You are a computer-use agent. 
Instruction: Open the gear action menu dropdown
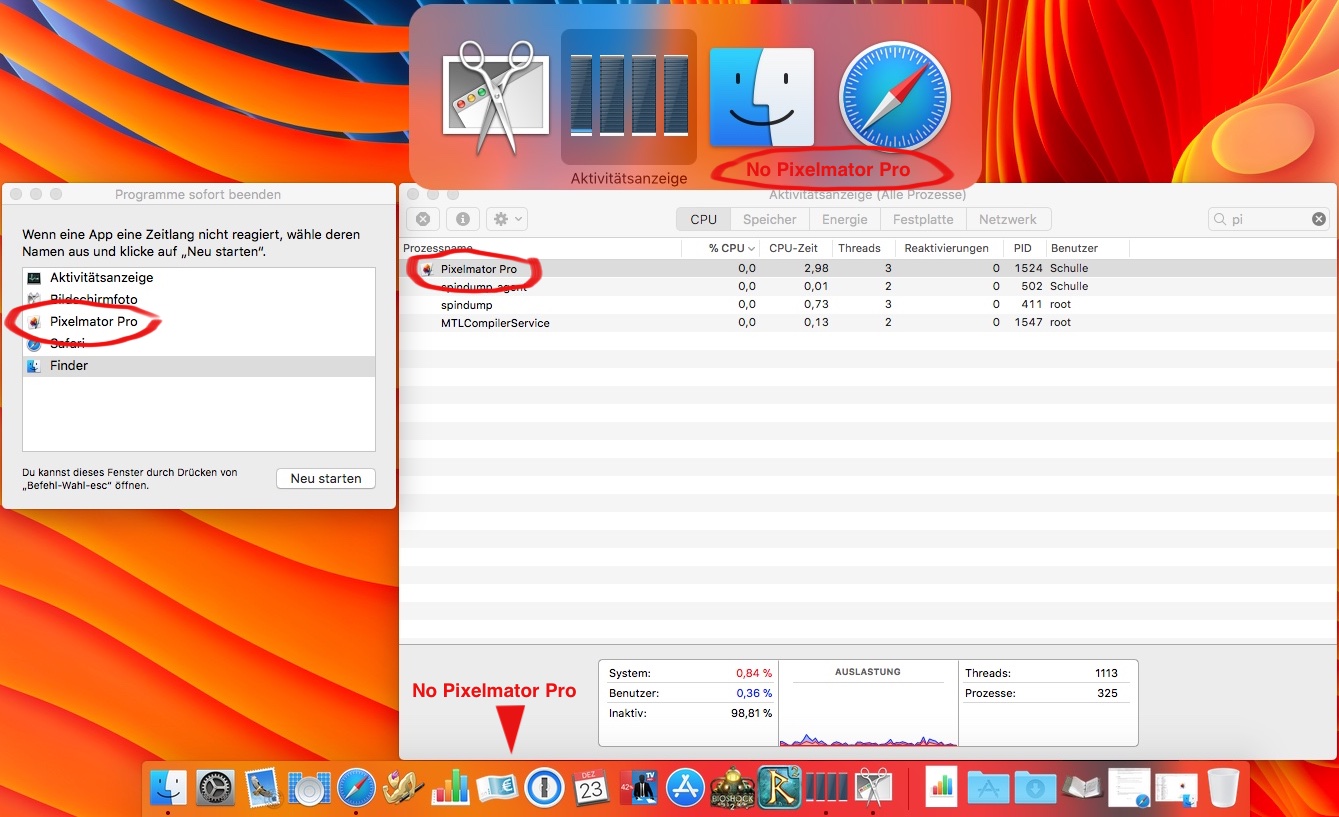coord(507,219)
